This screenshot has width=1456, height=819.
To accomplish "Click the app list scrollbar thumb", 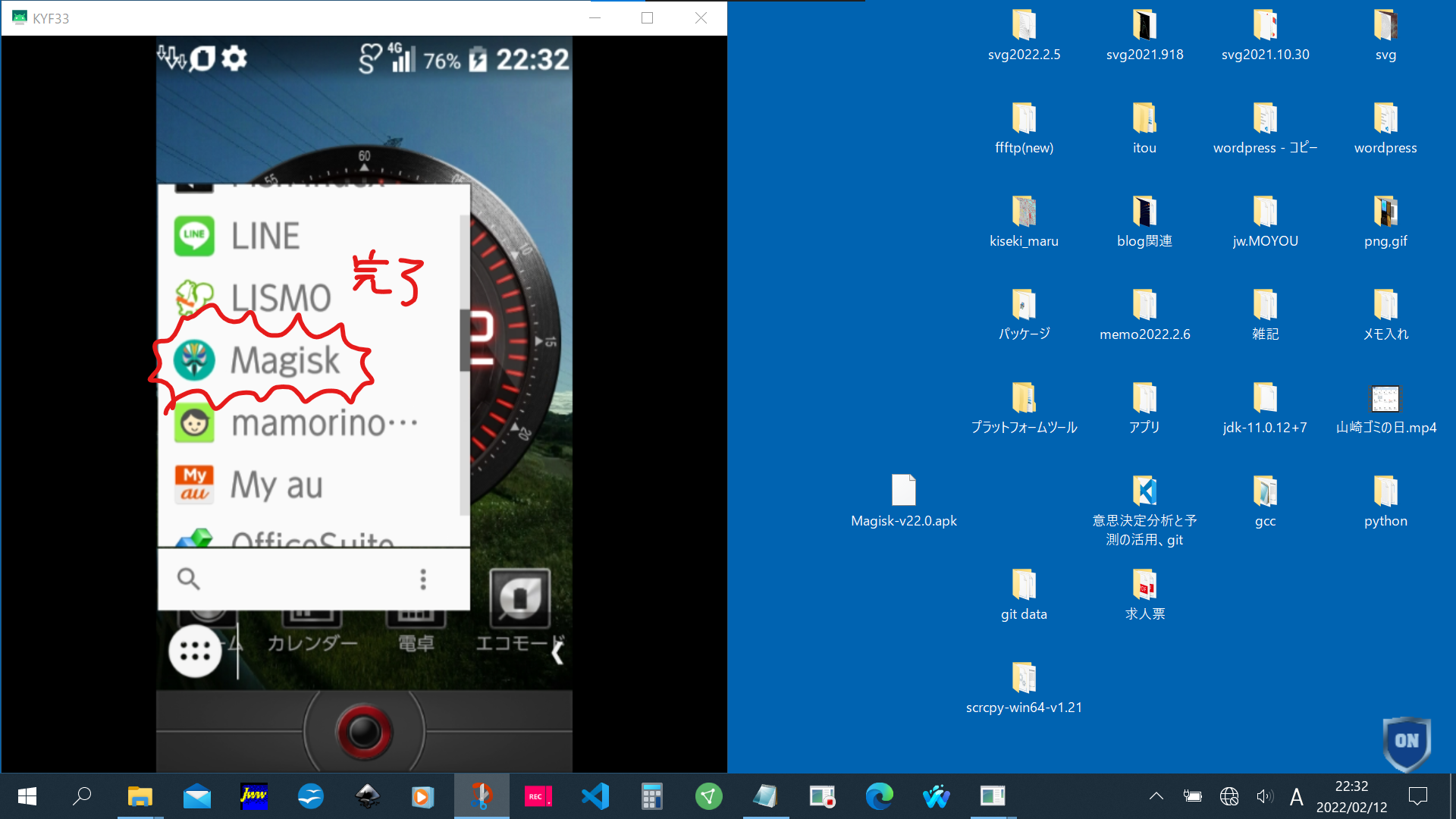I will 465,339.
